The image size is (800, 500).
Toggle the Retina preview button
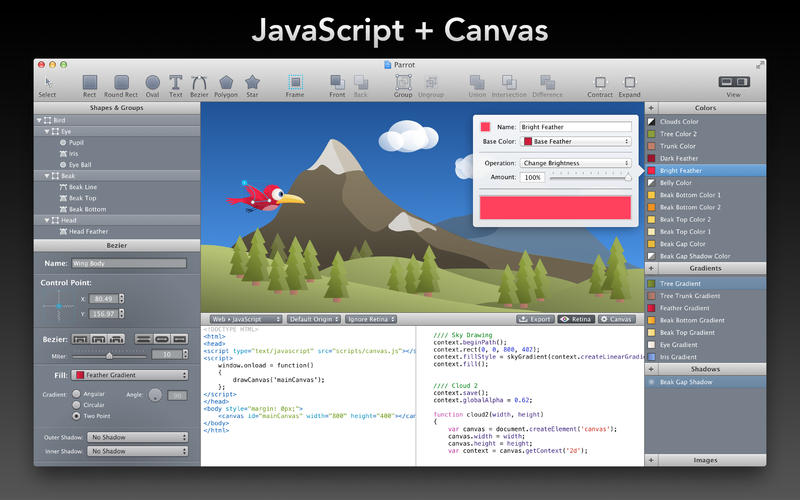[576, 319]
